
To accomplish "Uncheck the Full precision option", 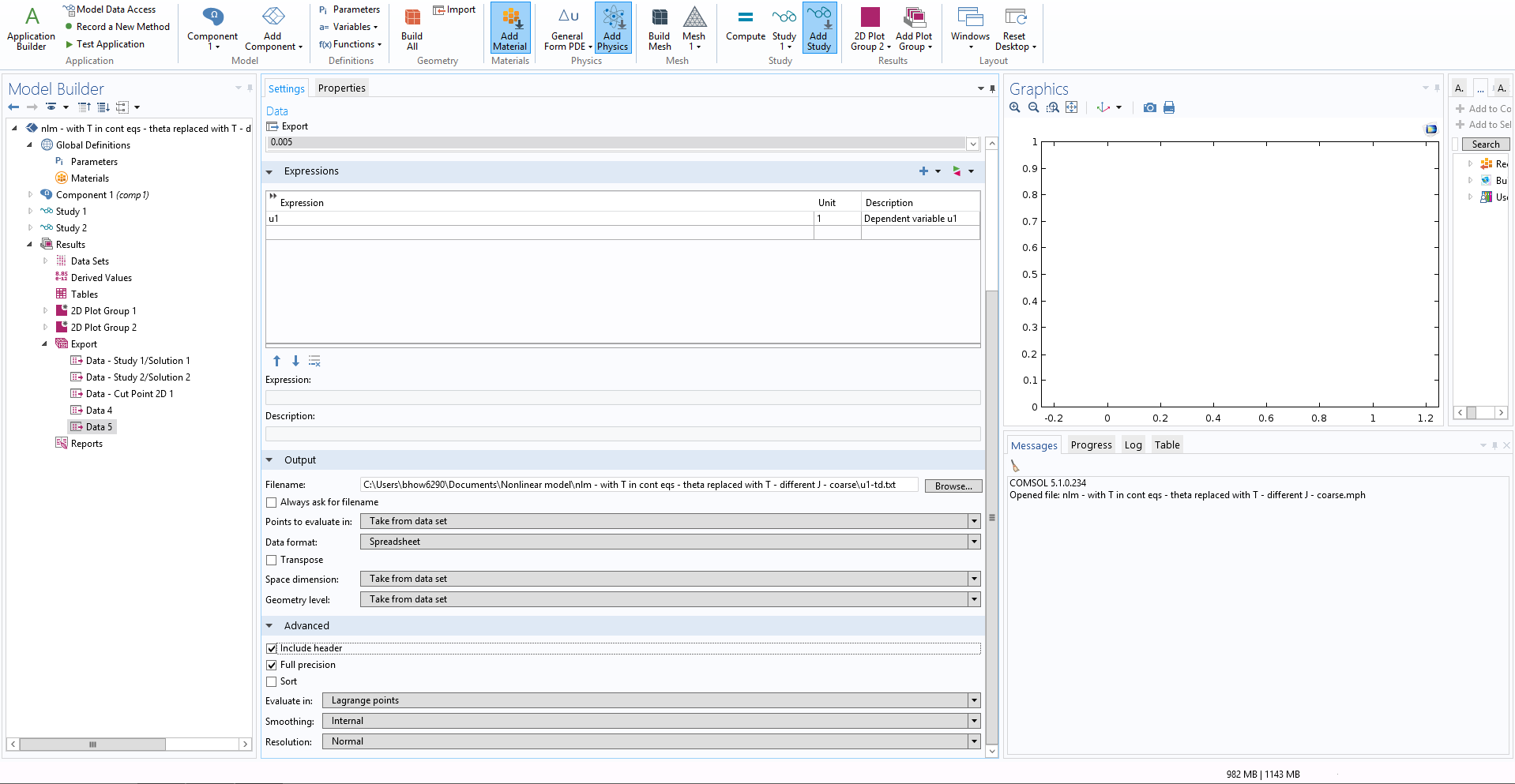I will tap(272, 665).
